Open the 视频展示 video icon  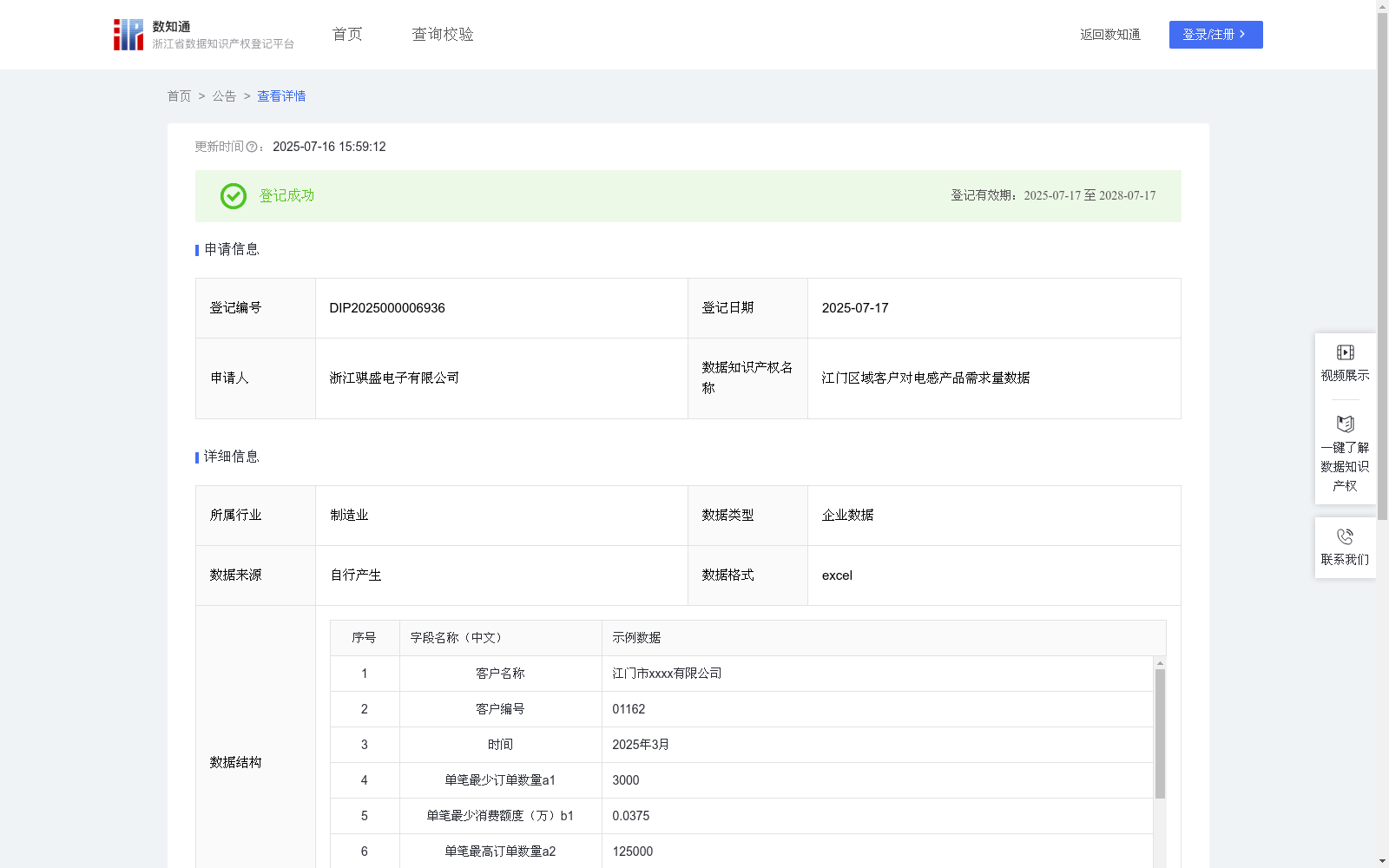(1345, 352)
